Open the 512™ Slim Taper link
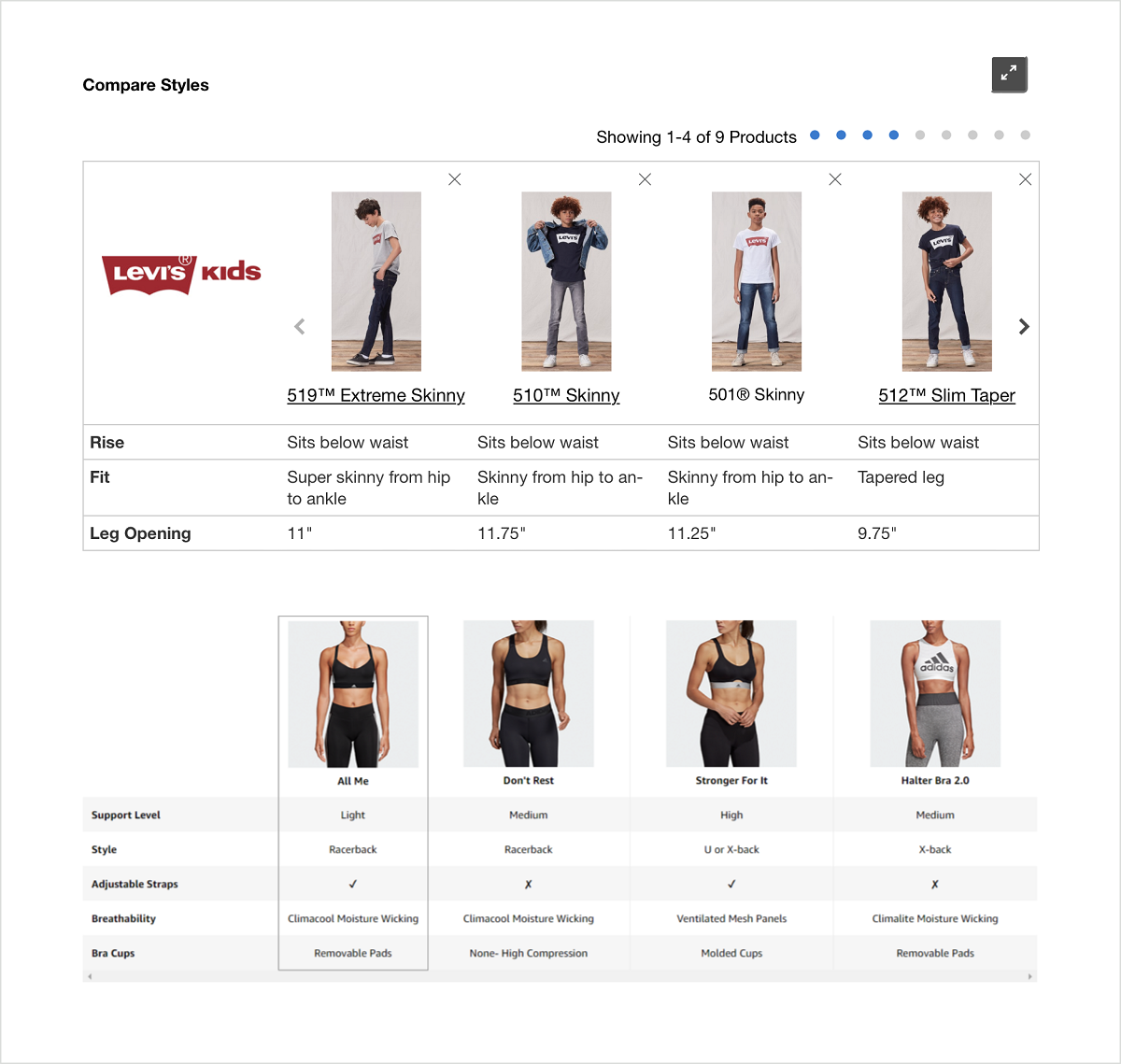This screenshot has width=1121, height=1064. tap(946, 395)
